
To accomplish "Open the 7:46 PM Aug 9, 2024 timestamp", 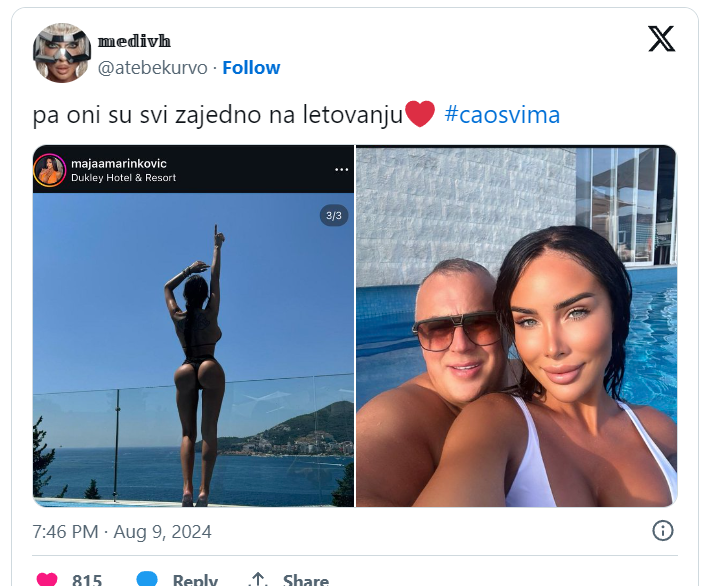I will [x=122, y=532].
